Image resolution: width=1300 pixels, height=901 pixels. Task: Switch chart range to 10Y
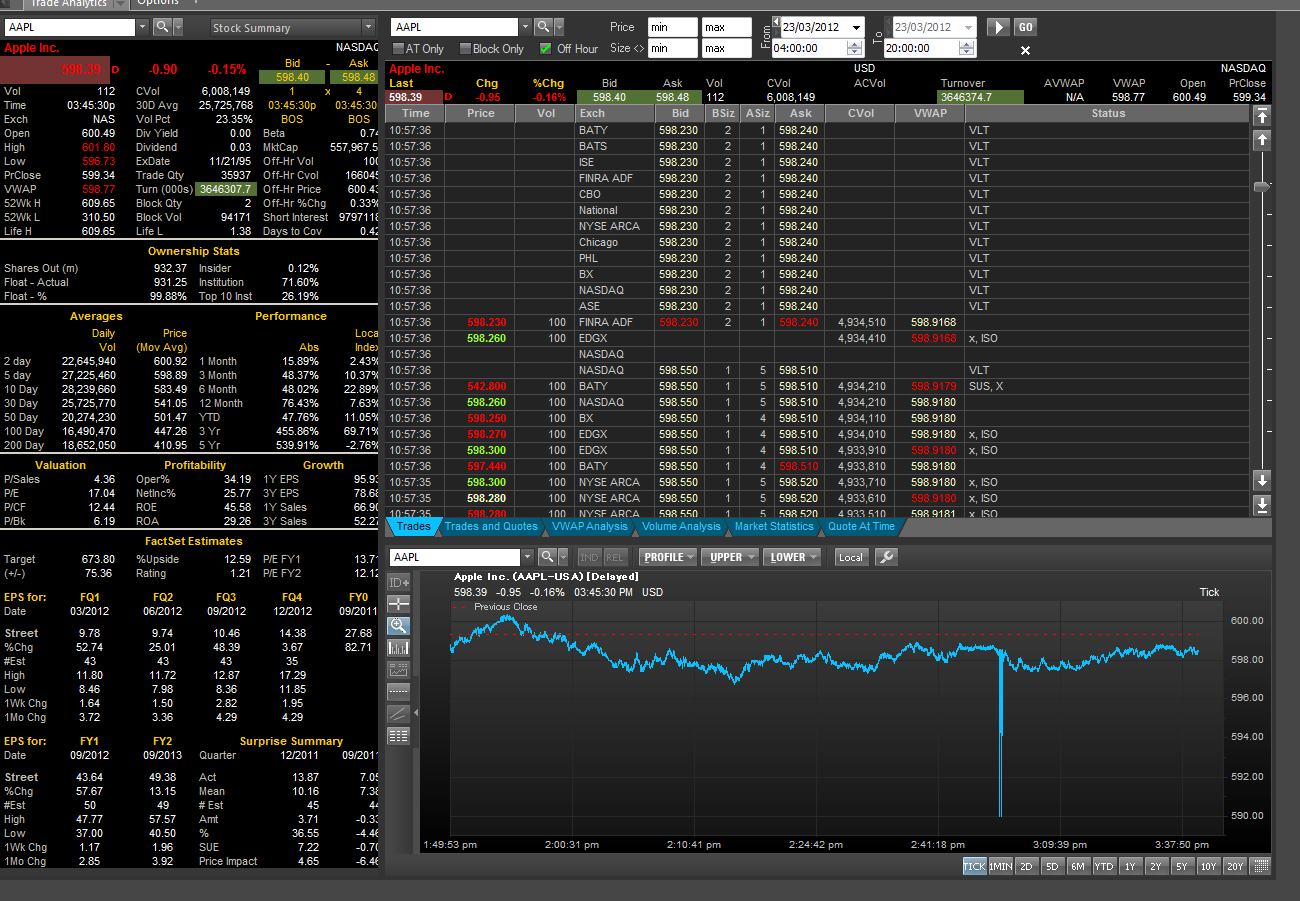point(1209,867)
